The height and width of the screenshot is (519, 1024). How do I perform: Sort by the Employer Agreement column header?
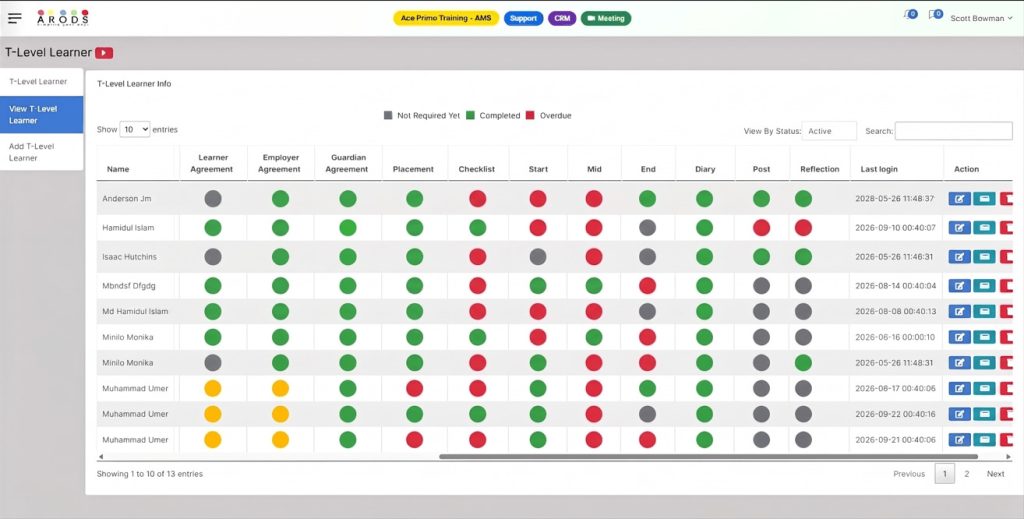280,163
